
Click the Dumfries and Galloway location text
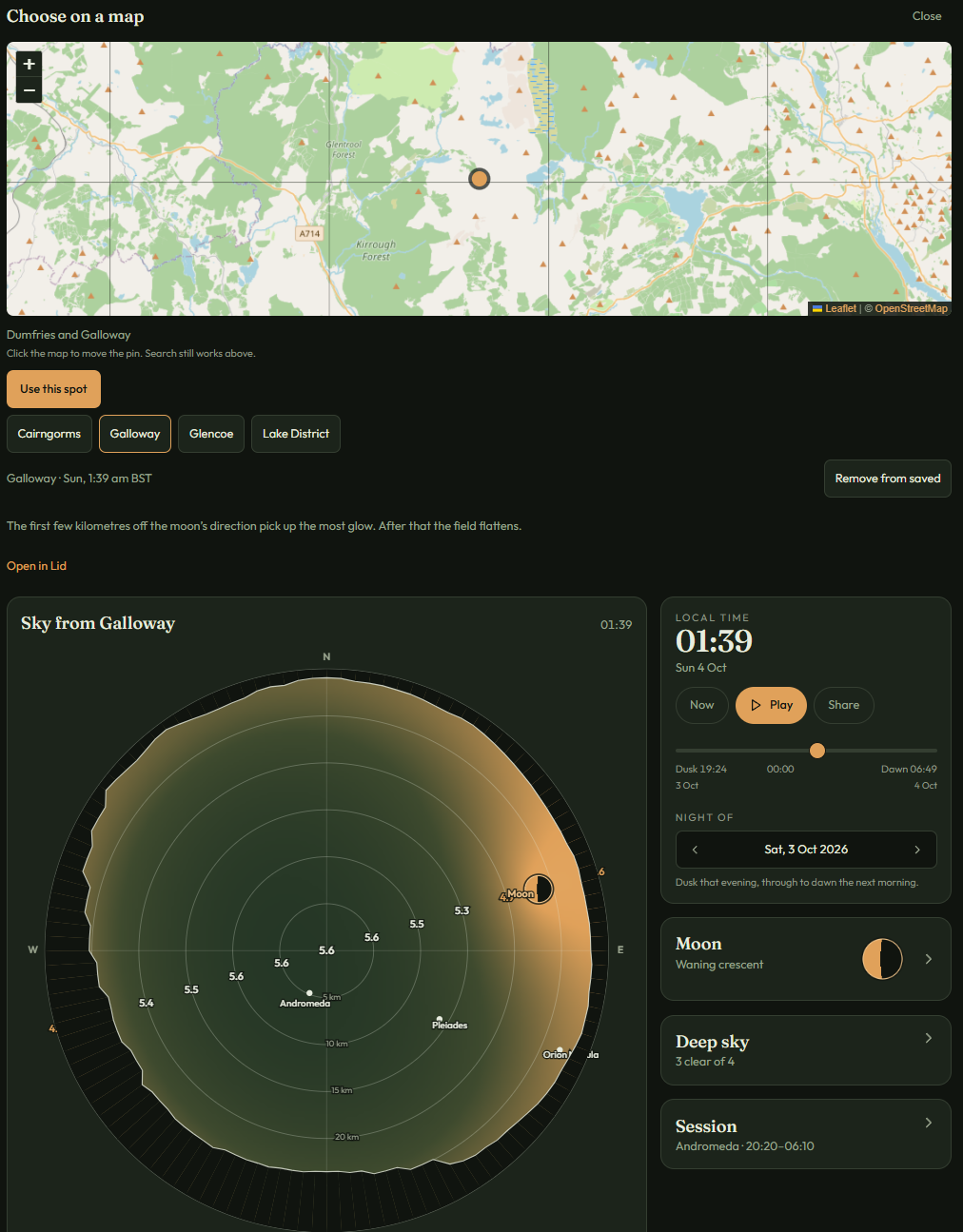(x=69, y=335)
